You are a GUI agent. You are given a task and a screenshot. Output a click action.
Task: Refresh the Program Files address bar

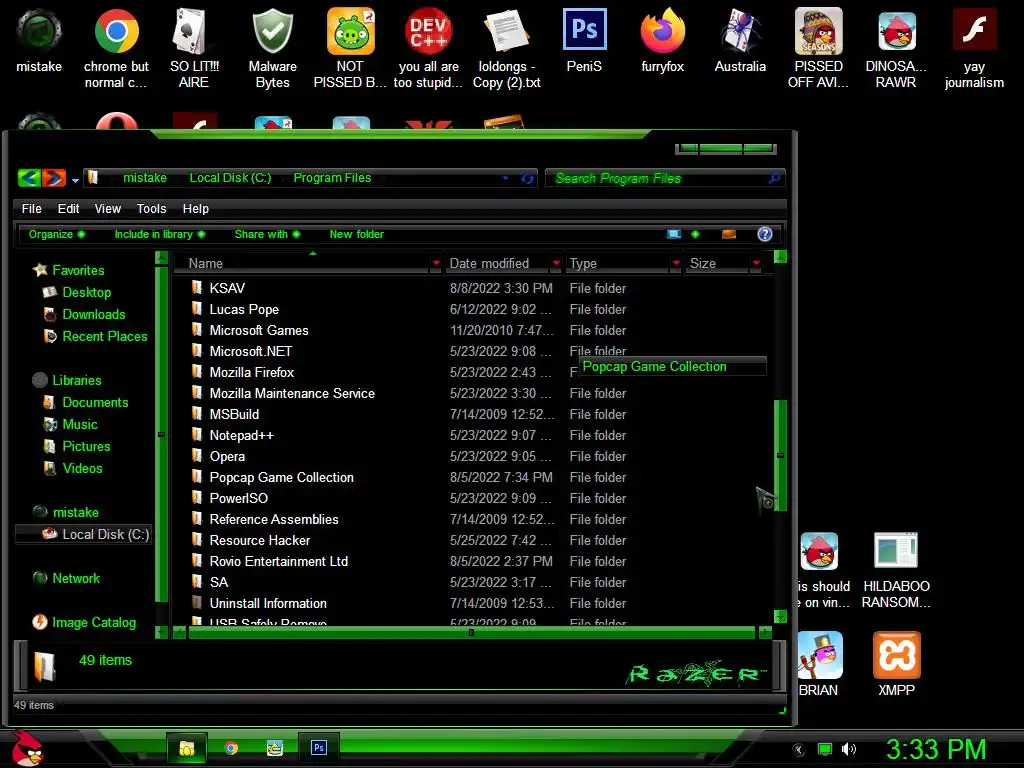[x=527, y=178]
